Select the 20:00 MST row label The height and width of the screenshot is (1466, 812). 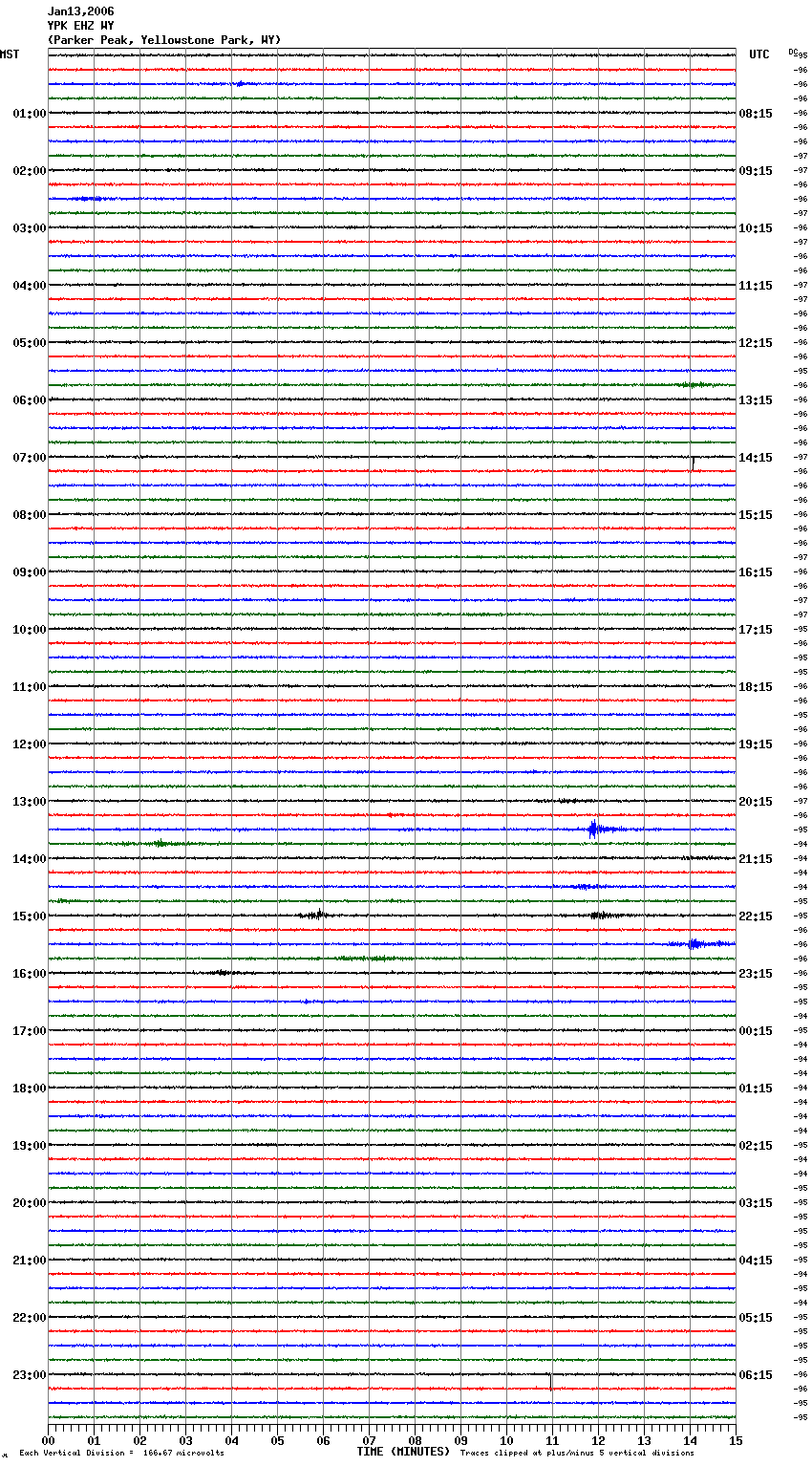30,1203
